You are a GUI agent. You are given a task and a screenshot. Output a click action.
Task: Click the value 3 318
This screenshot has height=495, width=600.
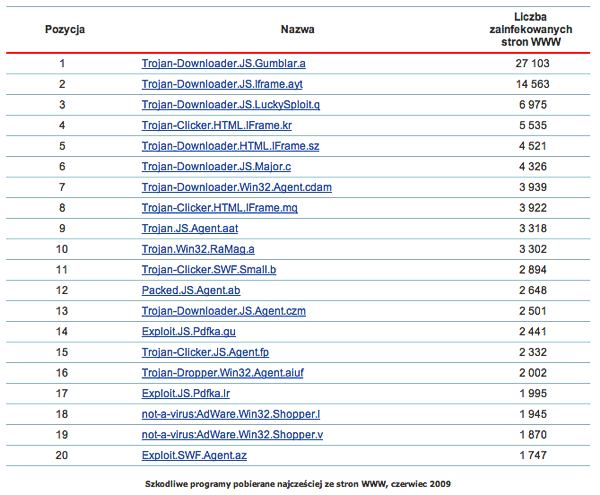click(x=533, y=229)
